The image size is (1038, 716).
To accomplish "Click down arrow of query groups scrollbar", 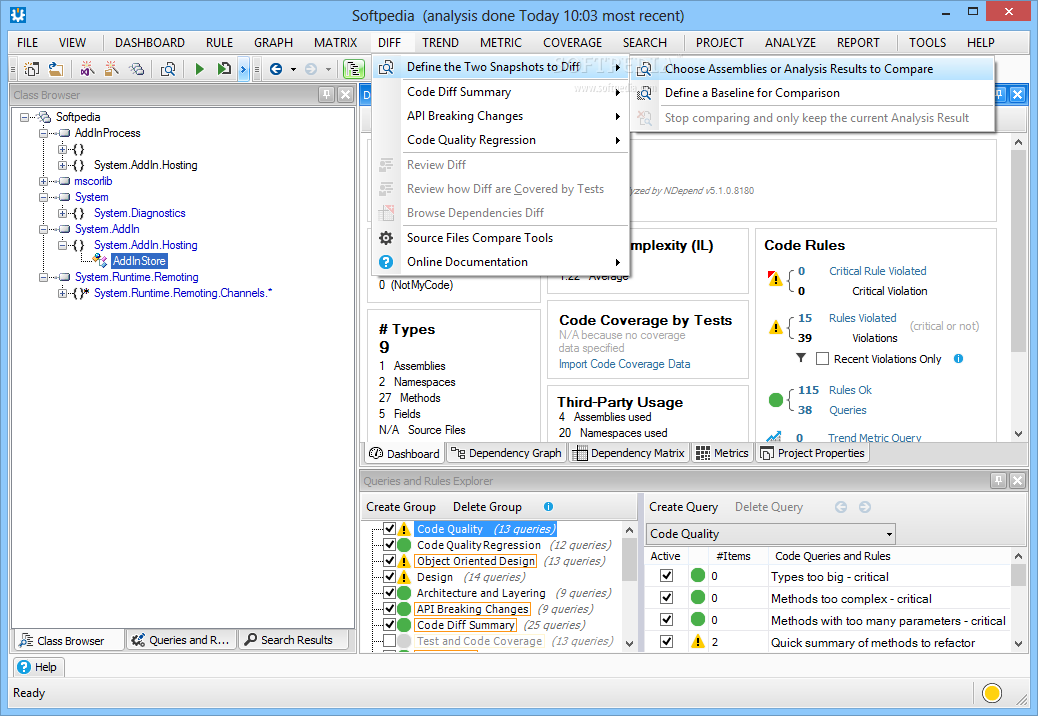I will (629, 643).
